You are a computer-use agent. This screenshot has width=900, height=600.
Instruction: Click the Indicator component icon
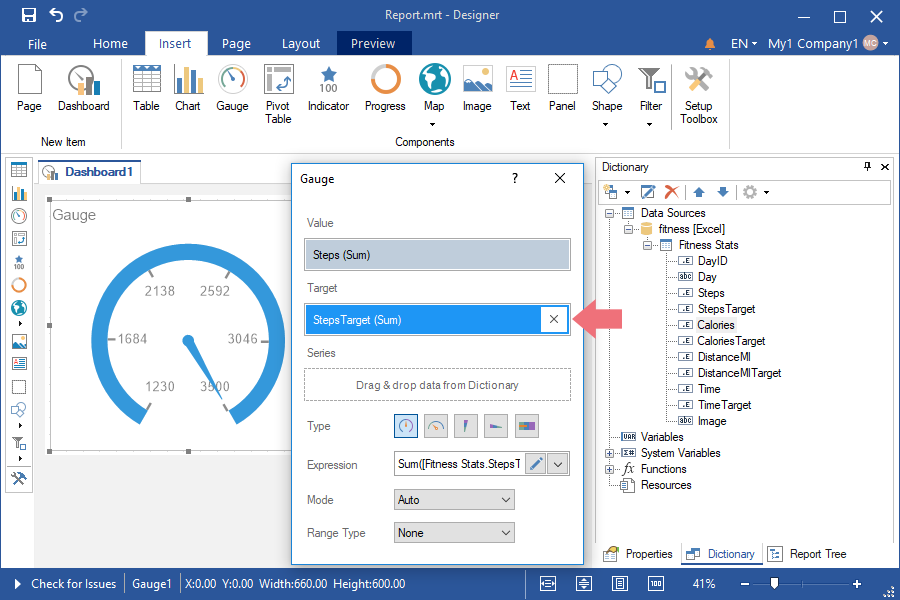(x=328, y=88)
